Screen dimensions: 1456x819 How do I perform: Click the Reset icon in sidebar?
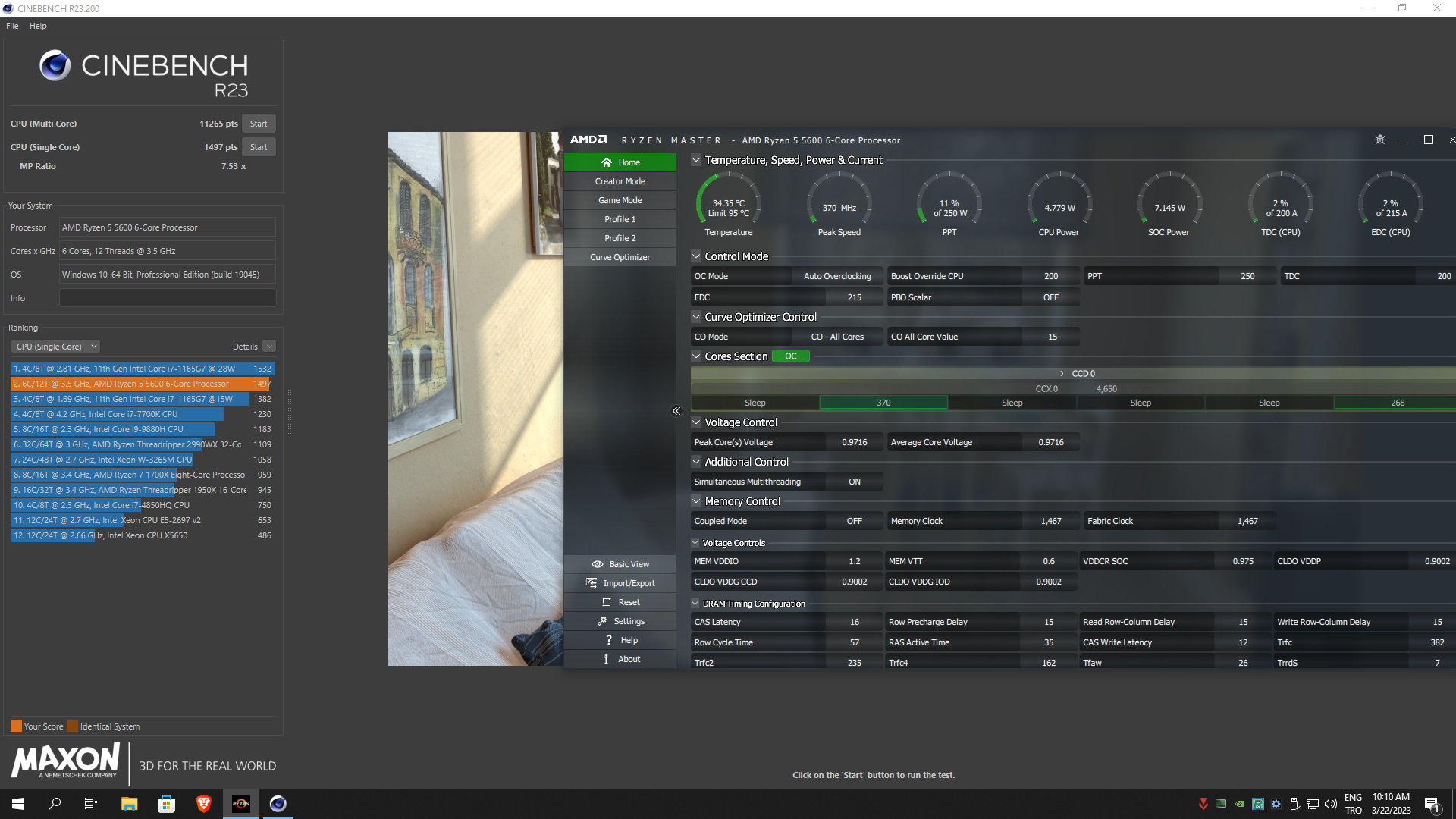pyautogui.click(x=606, y=602)
